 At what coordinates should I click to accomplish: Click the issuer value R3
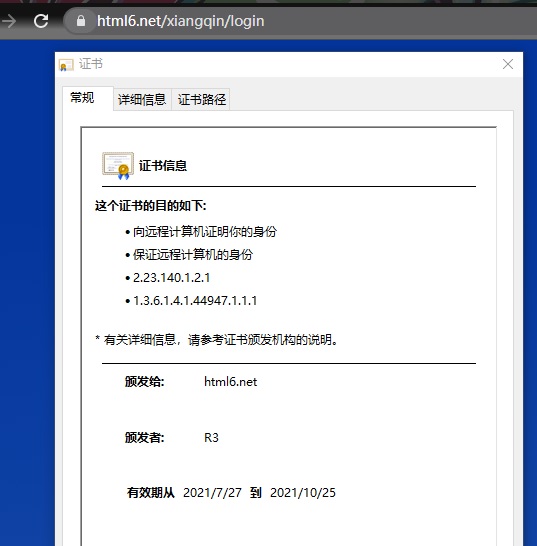(211, 438)
